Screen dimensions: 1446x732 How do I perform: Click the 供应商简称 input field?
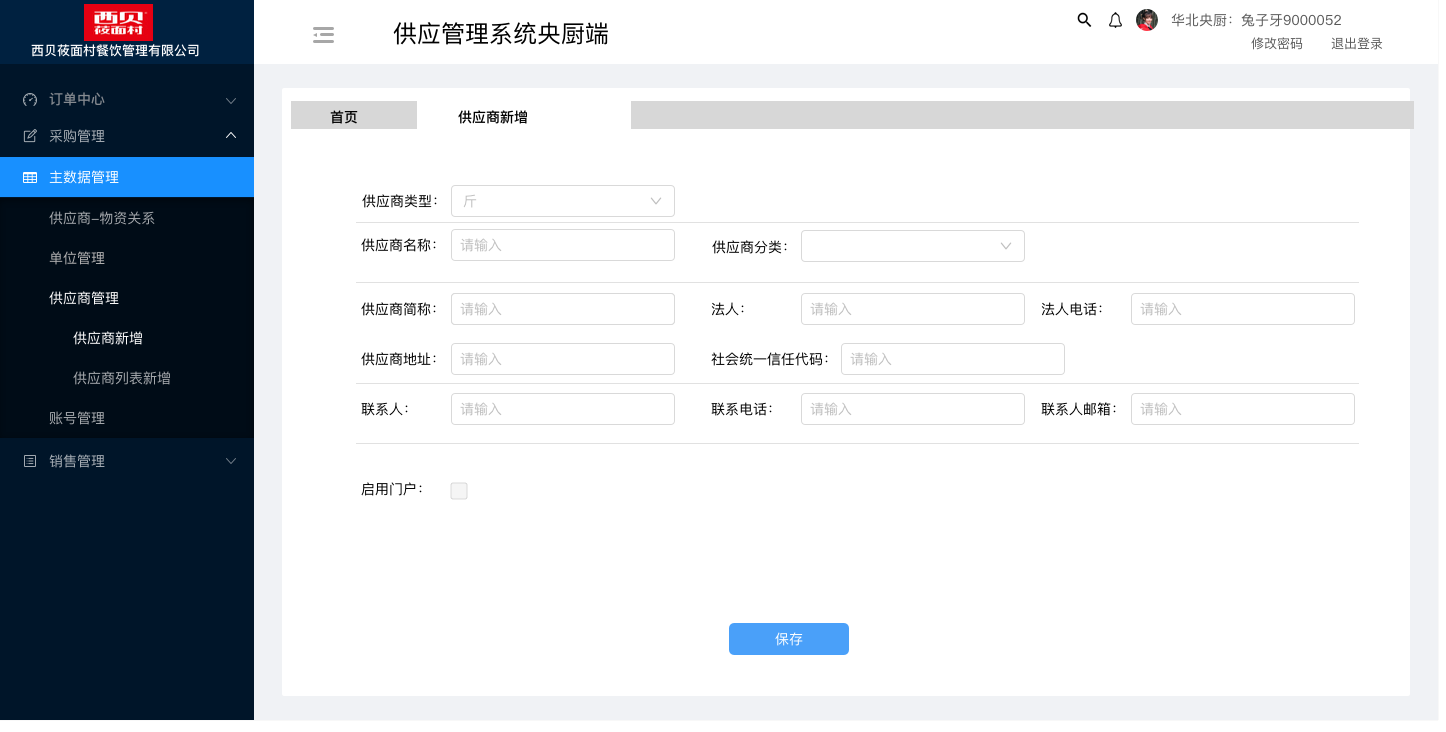pos(563,309)
